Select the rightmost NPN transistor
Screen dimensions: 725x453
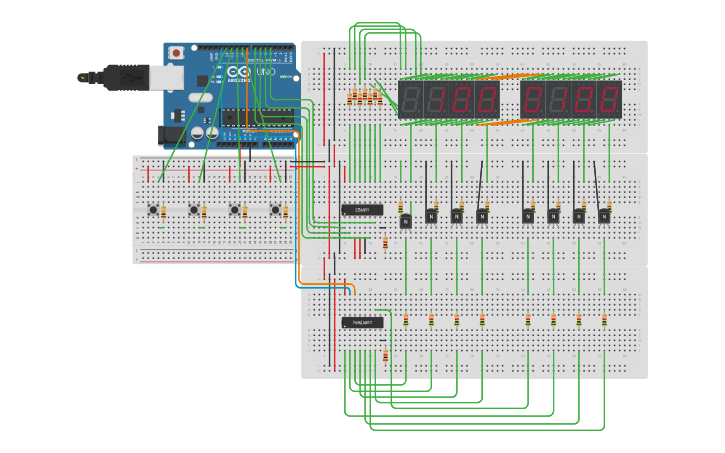[604, 216]
